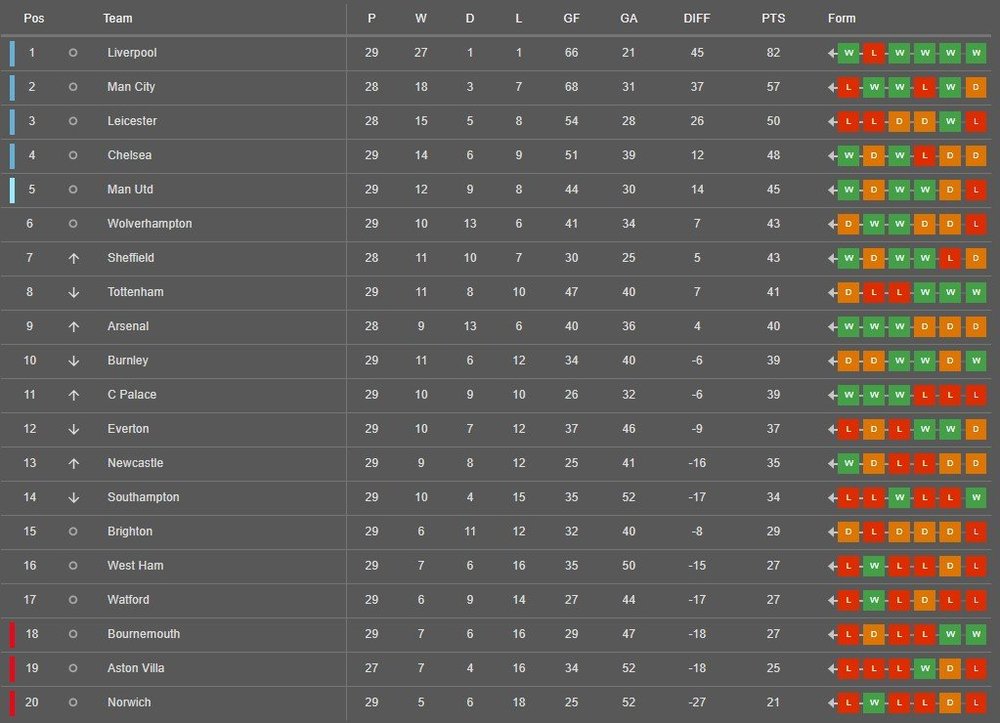
Task: Sort table by DIFF column header
Action: (696, 18)
